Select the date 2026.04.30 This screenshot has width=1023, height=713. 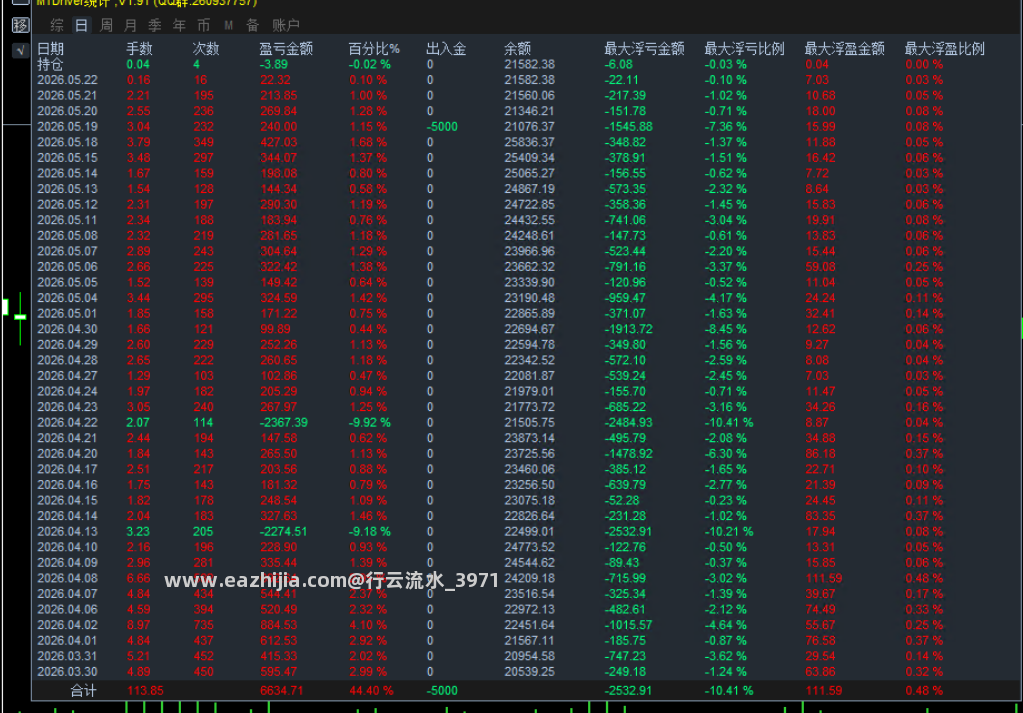point(67,329)
